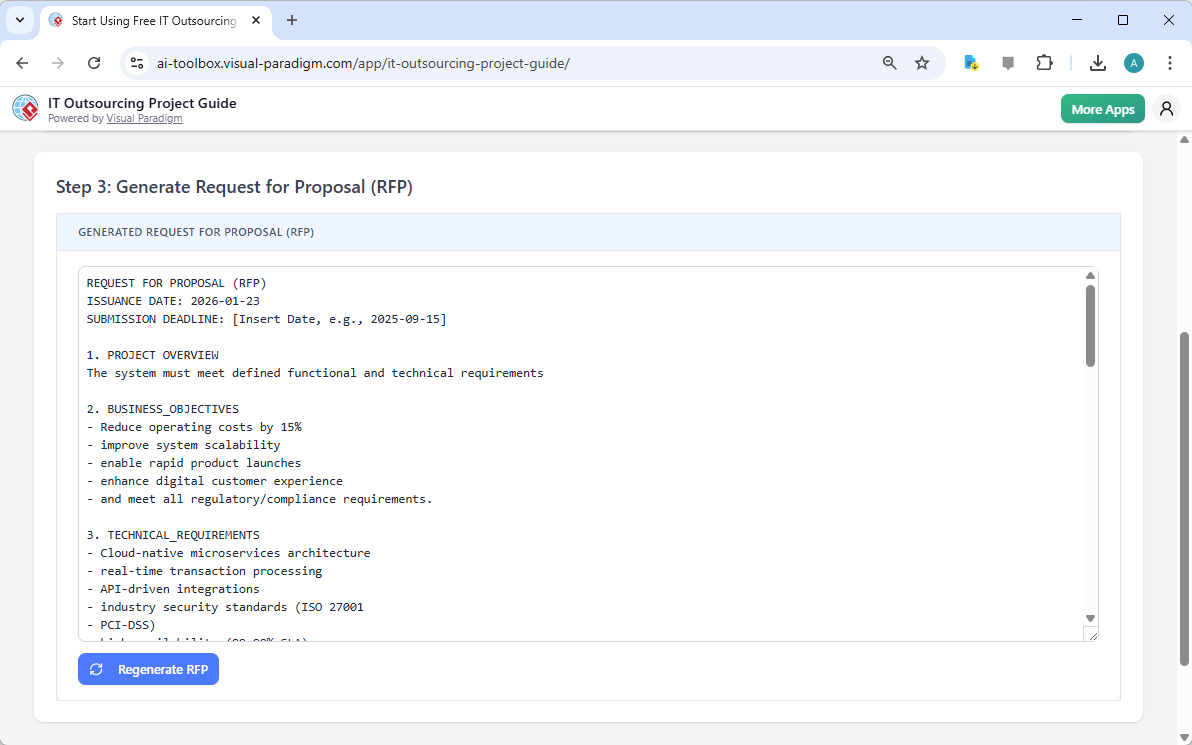The height and width of the screenshot is (745, 1192).
Task: Click the zoom magnifier icon in address bar
Action: [x=888, y=62]
